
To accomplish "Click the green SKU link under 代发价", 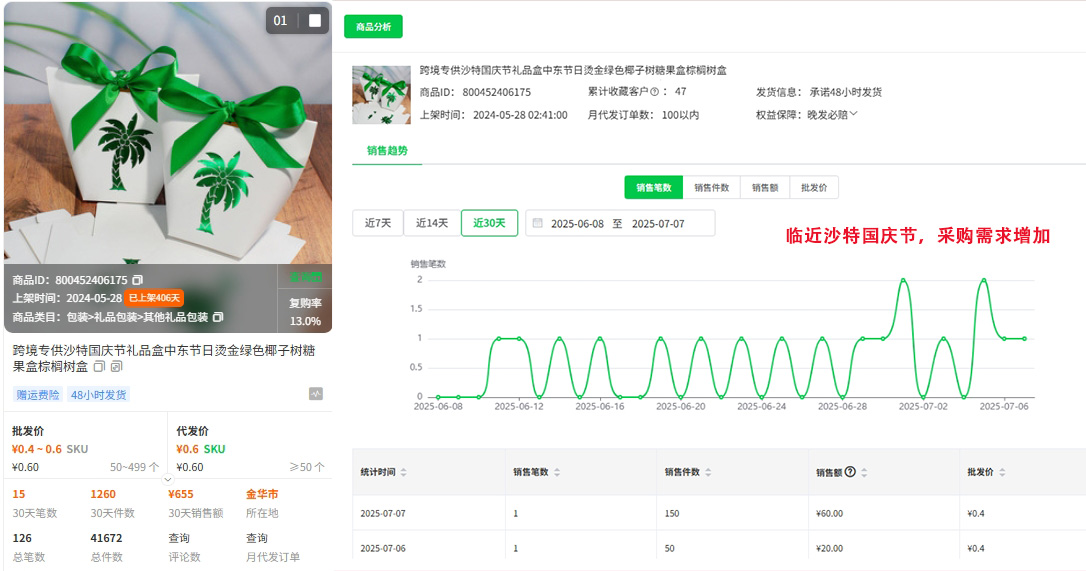I will [215, 449].
